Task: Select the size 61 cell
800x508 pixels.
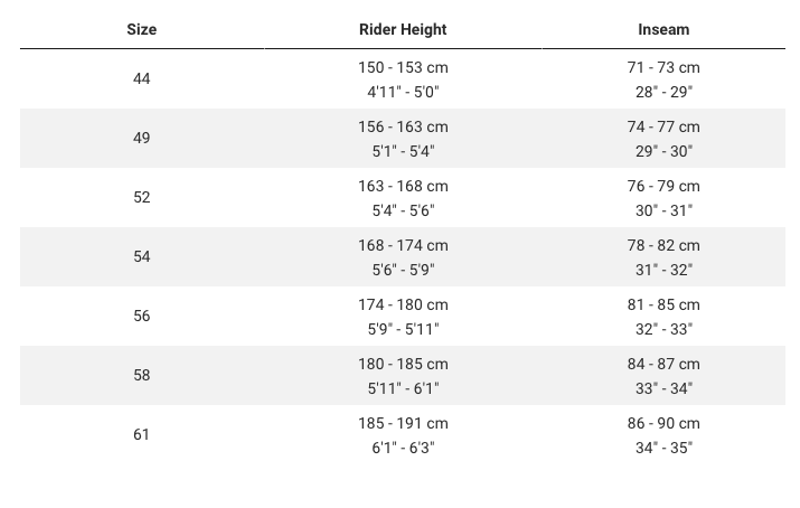Action: 142,434
